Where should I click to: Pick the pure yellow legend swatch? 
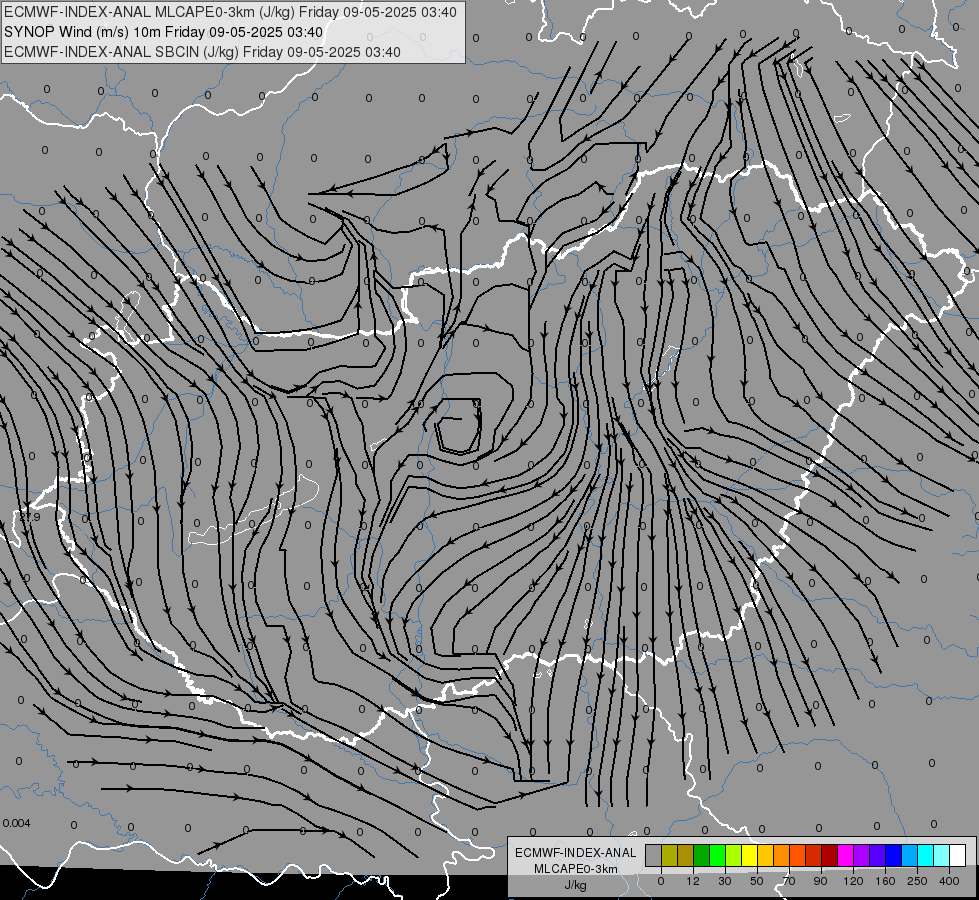click(x=750, y=855)
